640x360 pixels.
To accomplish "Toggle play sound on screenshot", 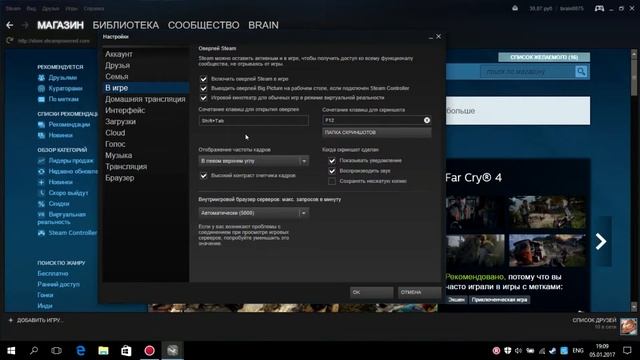I will [332, 171].
